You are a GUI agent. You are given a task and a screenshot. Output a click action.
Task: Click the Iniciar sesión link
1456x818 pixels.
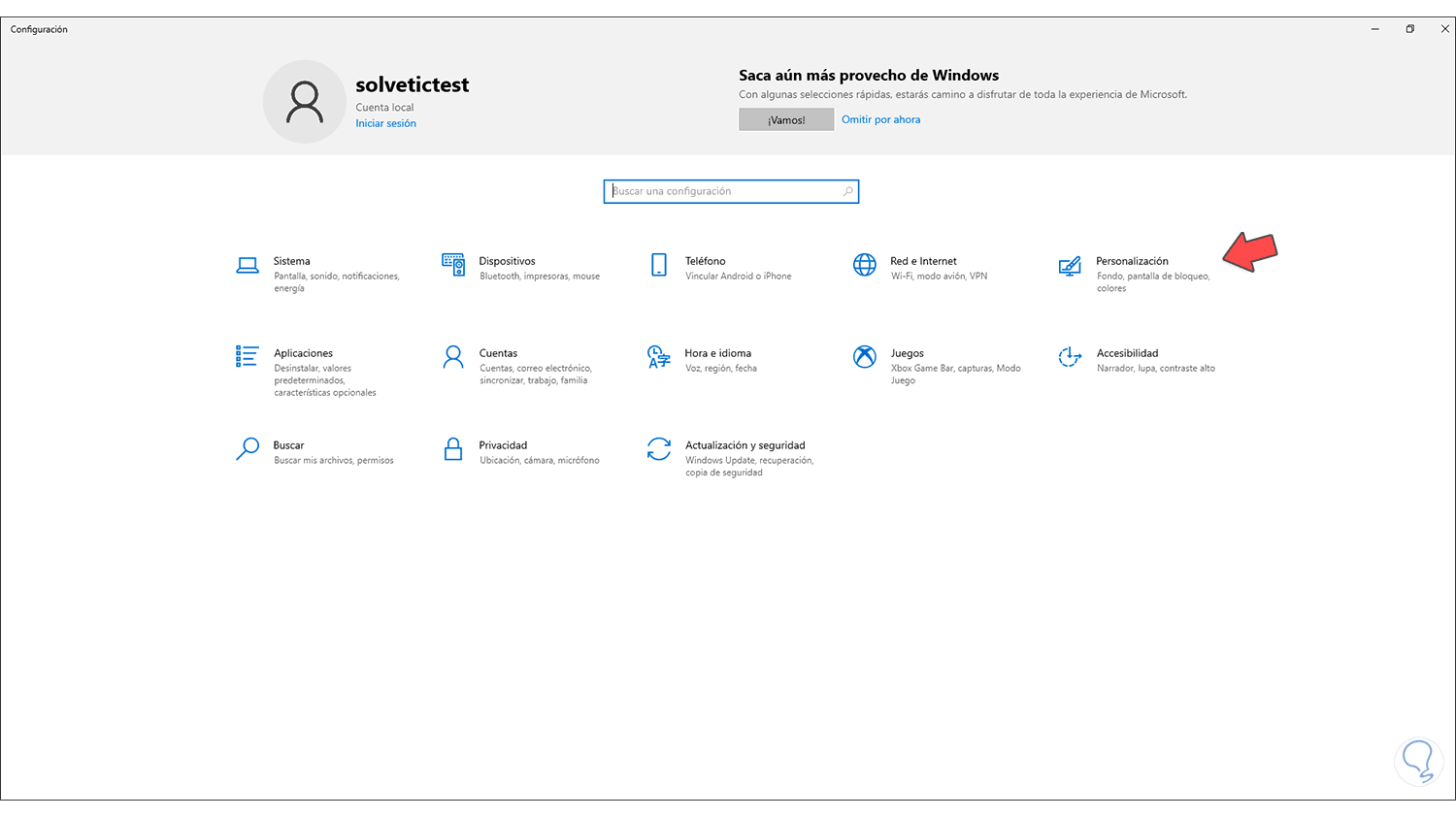(385, 123)
